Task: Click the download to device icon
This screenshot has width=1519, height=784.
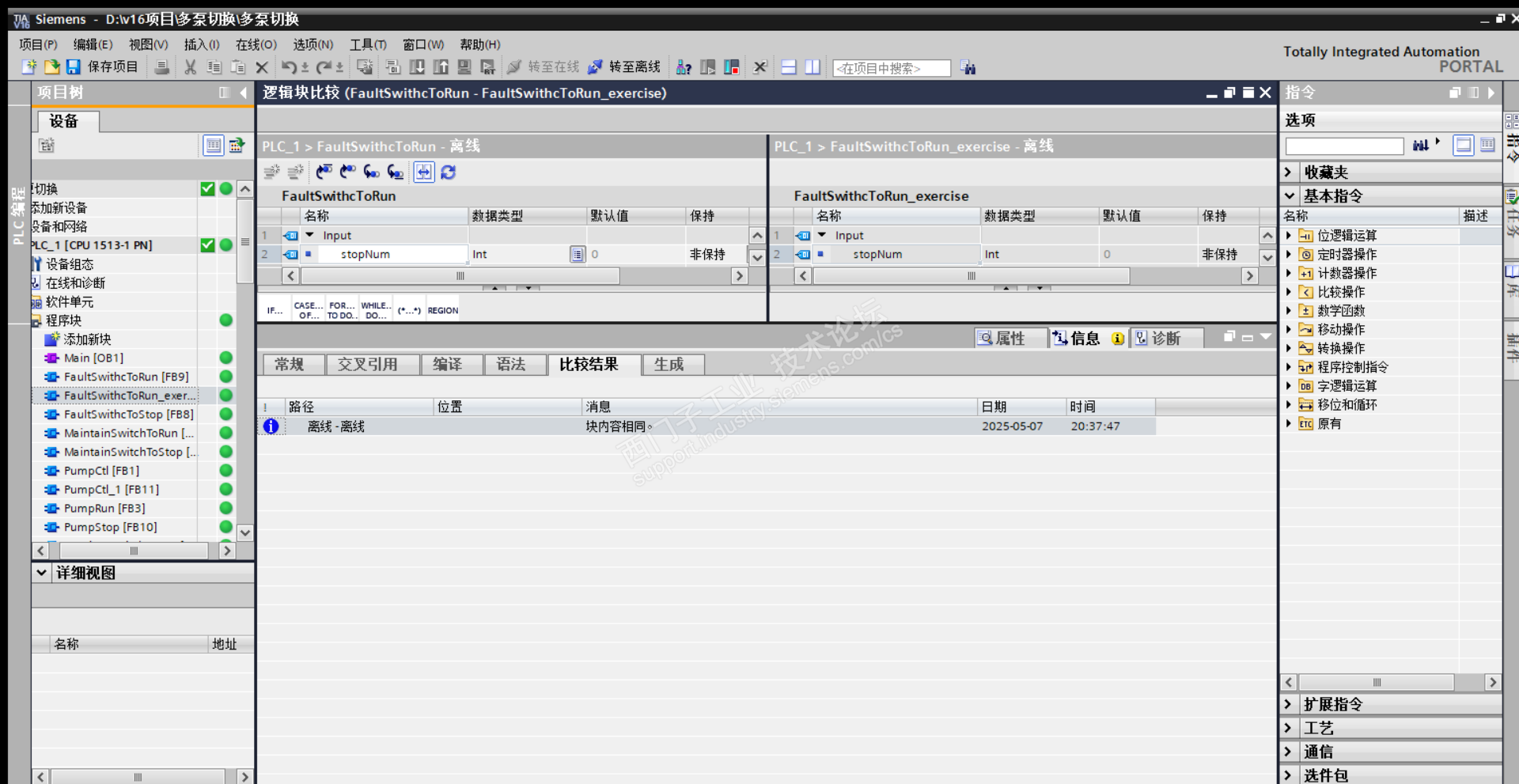Action: pyautogui.click(x=417, y=67)
